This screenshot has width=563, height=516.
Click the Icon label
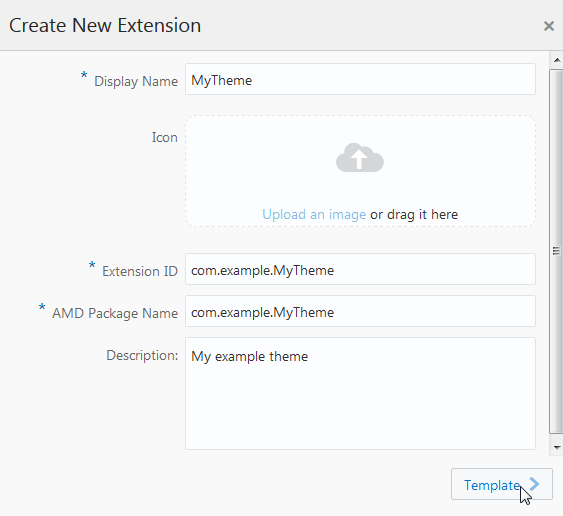click(x=164, y=137)
